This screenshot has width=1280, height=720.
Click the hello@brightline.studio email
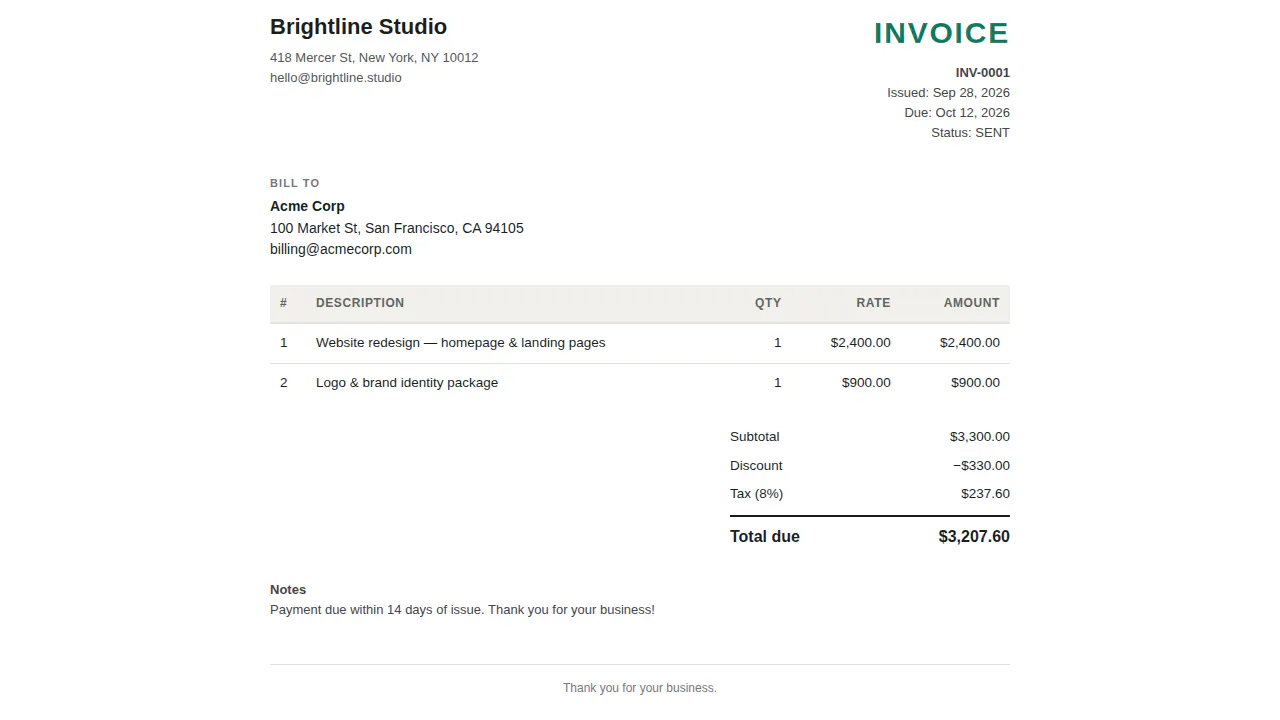[336, 78]
